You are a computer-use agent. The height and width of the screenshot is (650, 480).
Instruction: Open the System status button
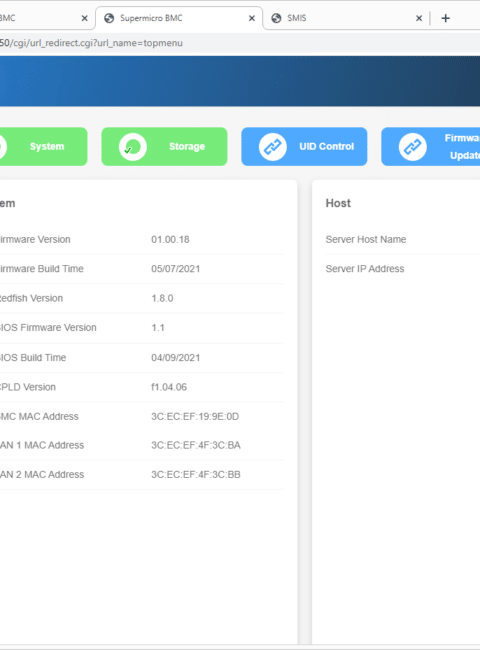(x=43, y=146)
